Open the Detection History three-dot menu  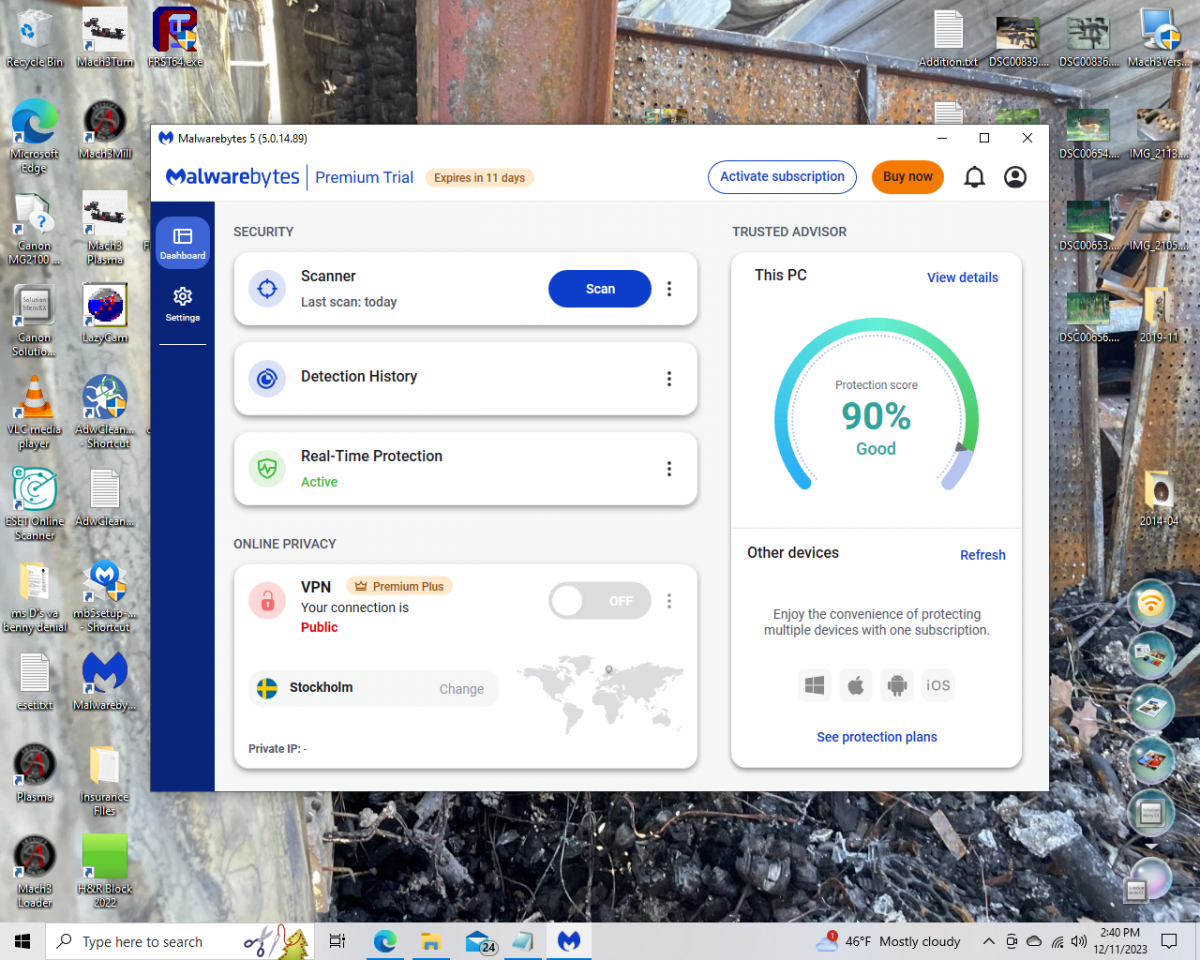[x=669, y=379]
